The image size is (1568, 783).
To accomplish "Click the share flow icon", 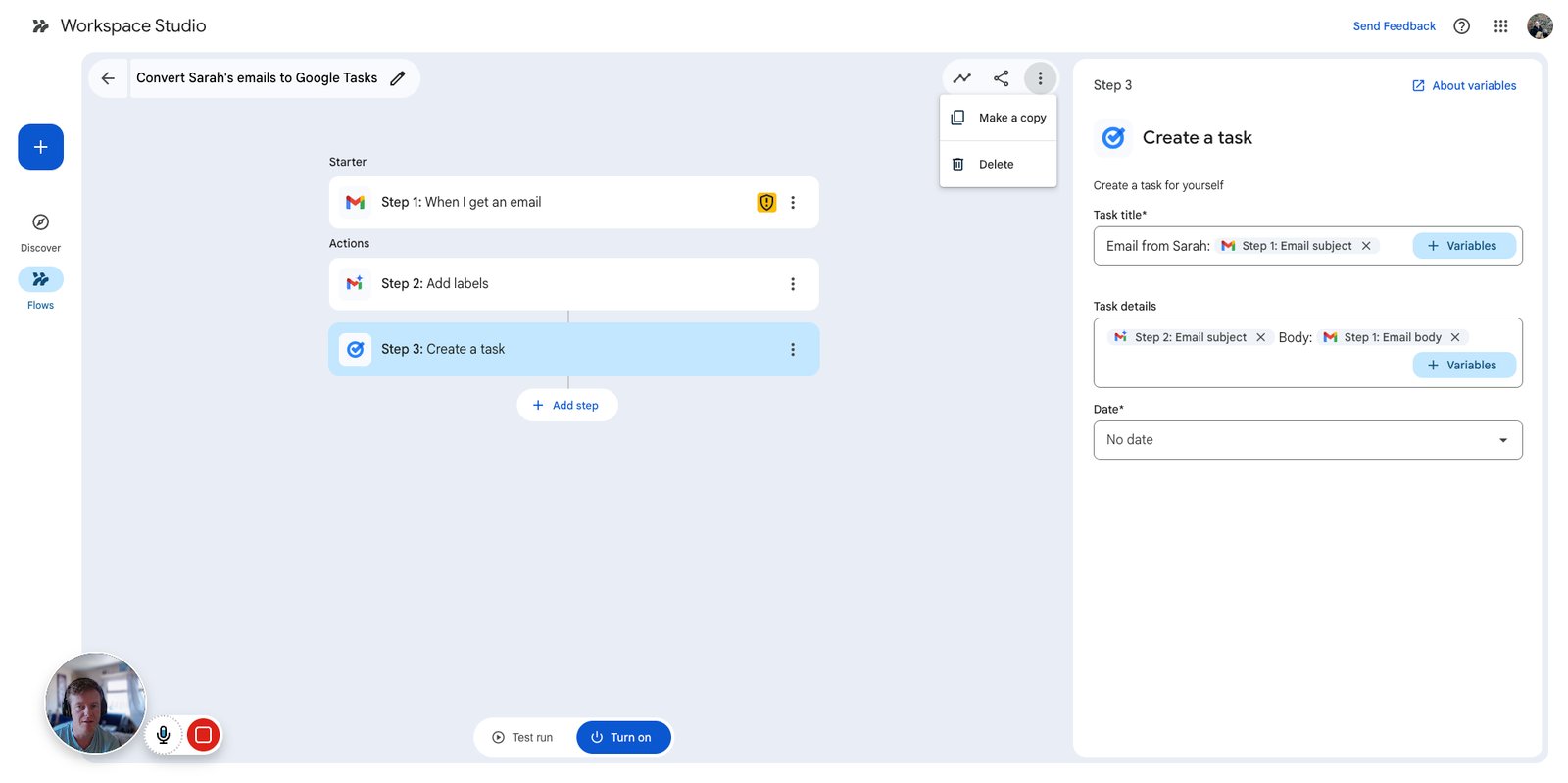I will click(x=1001, y=78).
